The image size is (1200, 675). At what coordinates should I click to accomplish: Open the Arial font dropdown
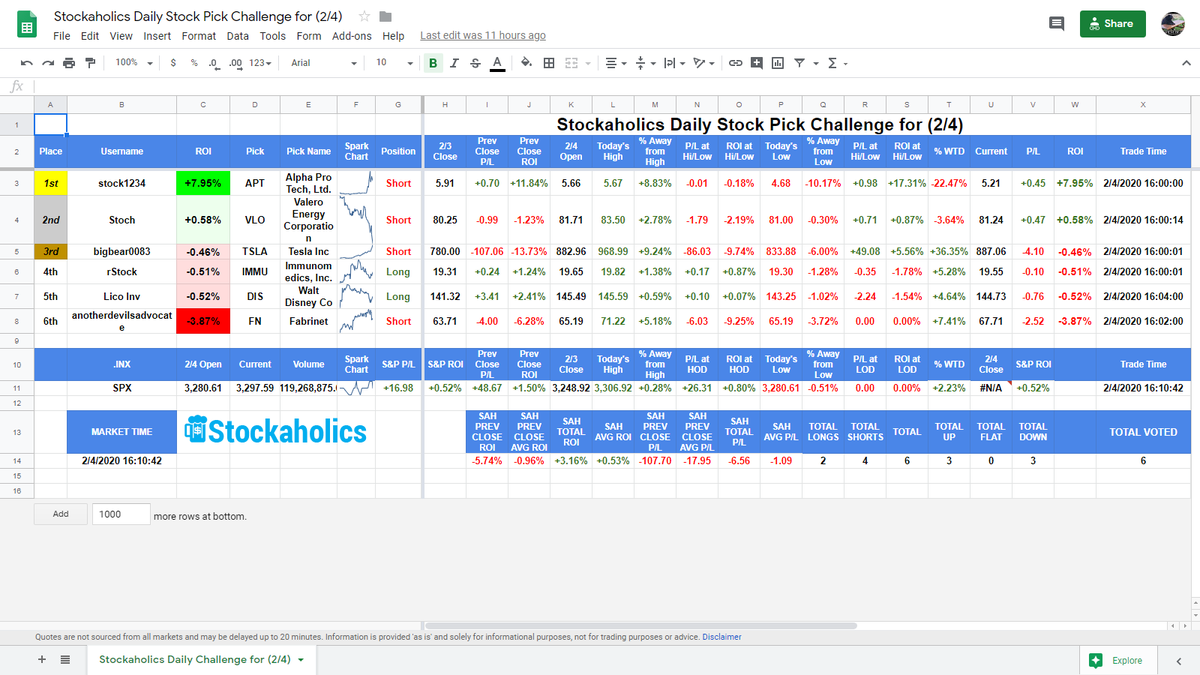[x=324, y=63]
